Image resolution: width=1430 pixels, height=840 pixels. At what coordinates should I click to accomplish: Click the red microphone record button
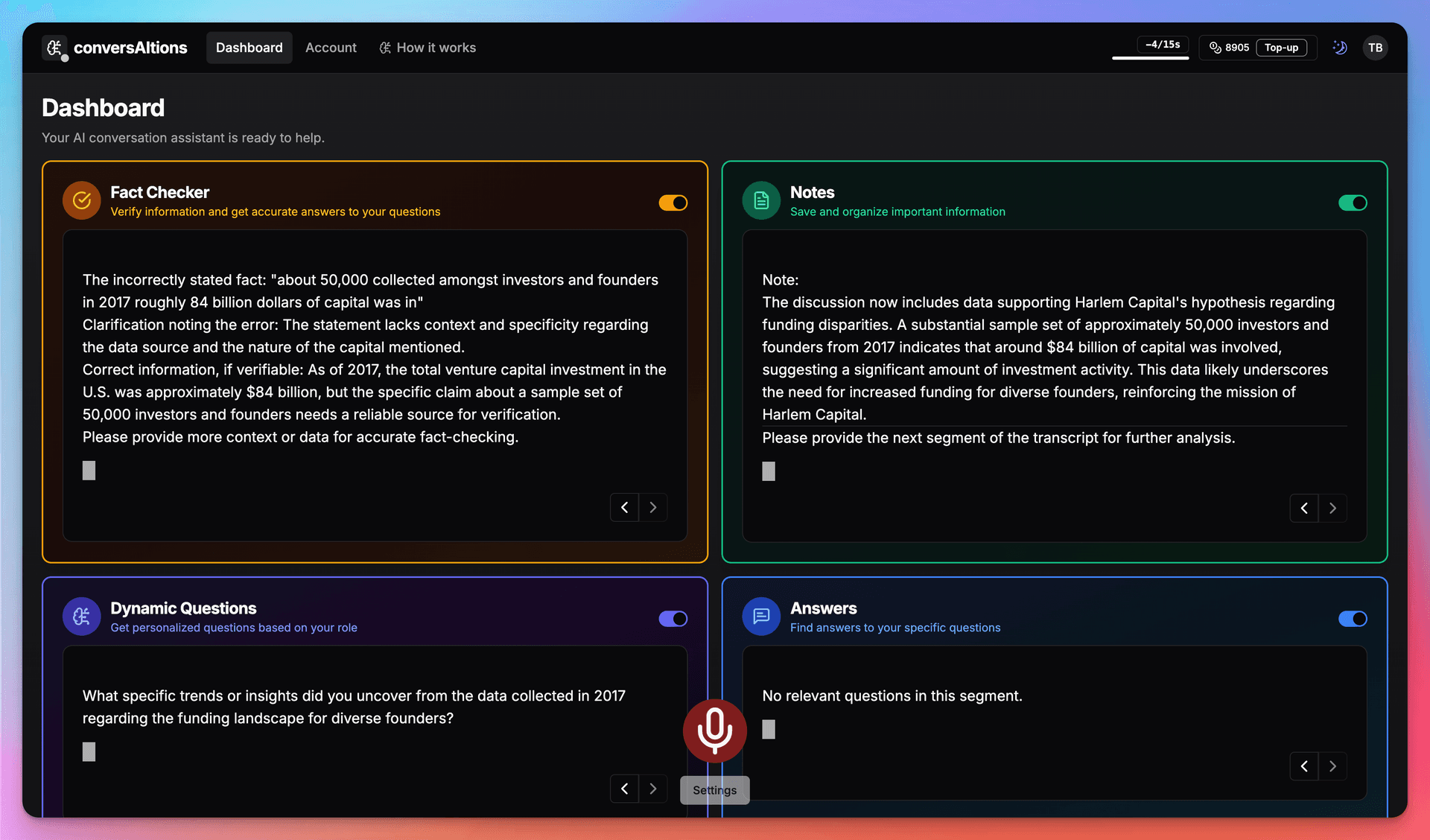pyautogui.click(x=714, y=730)
